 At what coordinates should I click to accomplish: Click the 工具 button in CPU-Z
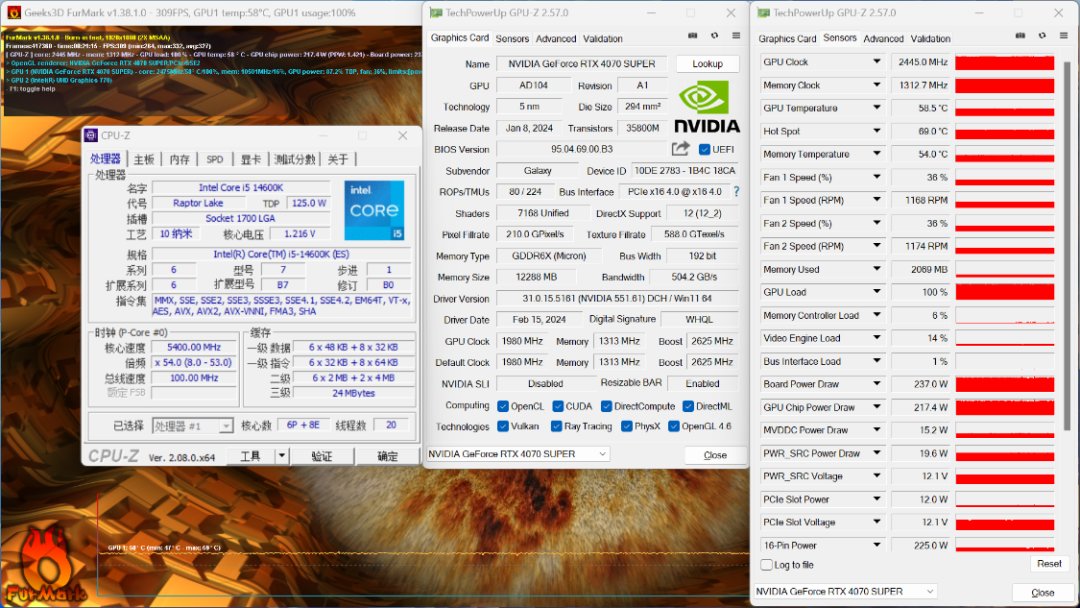click(251, 456)
